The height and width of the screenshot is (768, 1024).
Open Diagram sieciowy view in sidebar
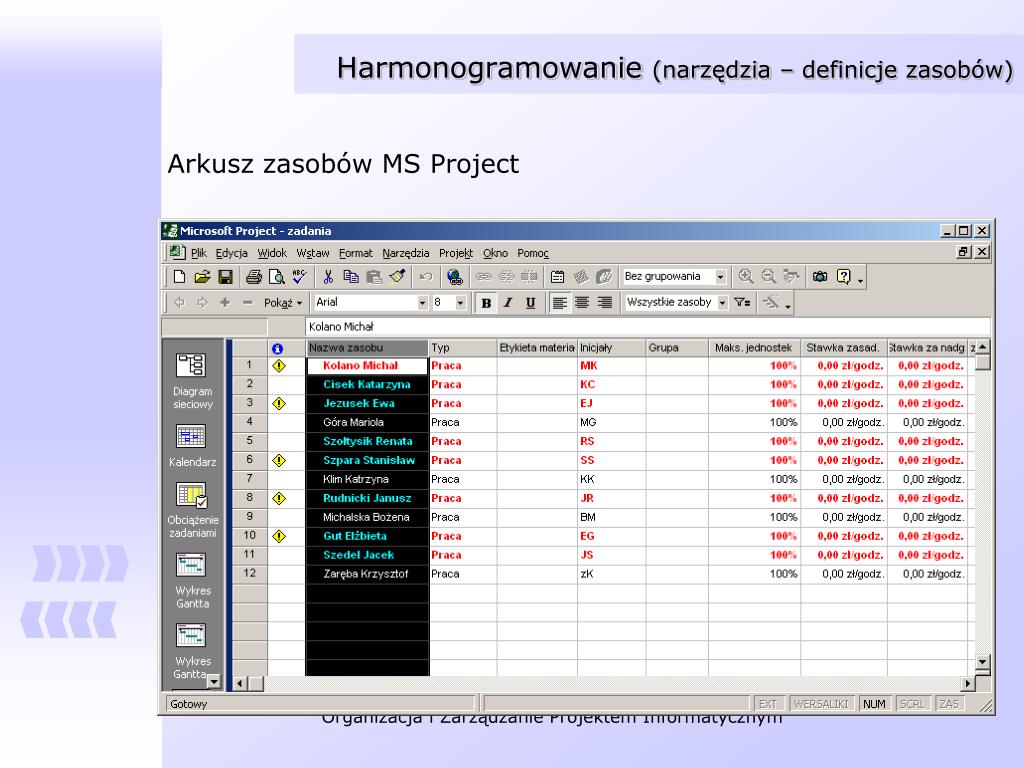(x=192, y=381)
